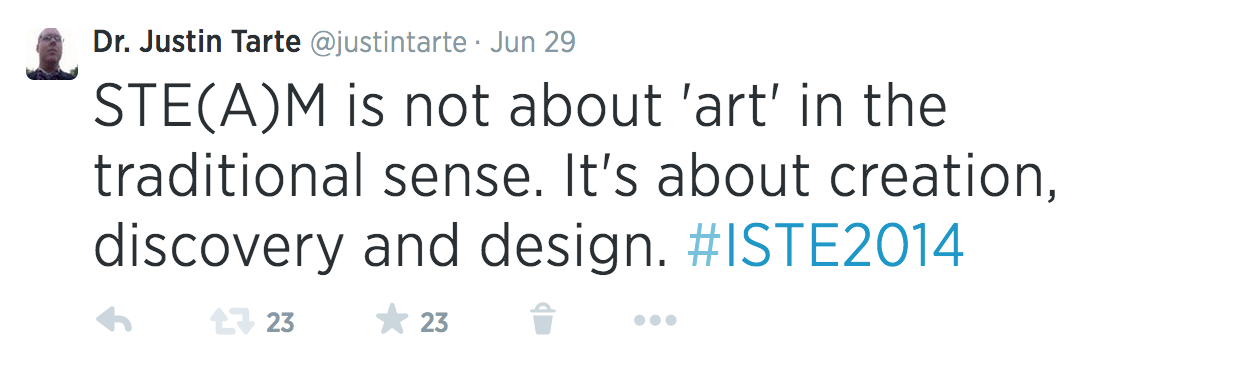
Task: View the 23 retweets count
Action: 280,323
